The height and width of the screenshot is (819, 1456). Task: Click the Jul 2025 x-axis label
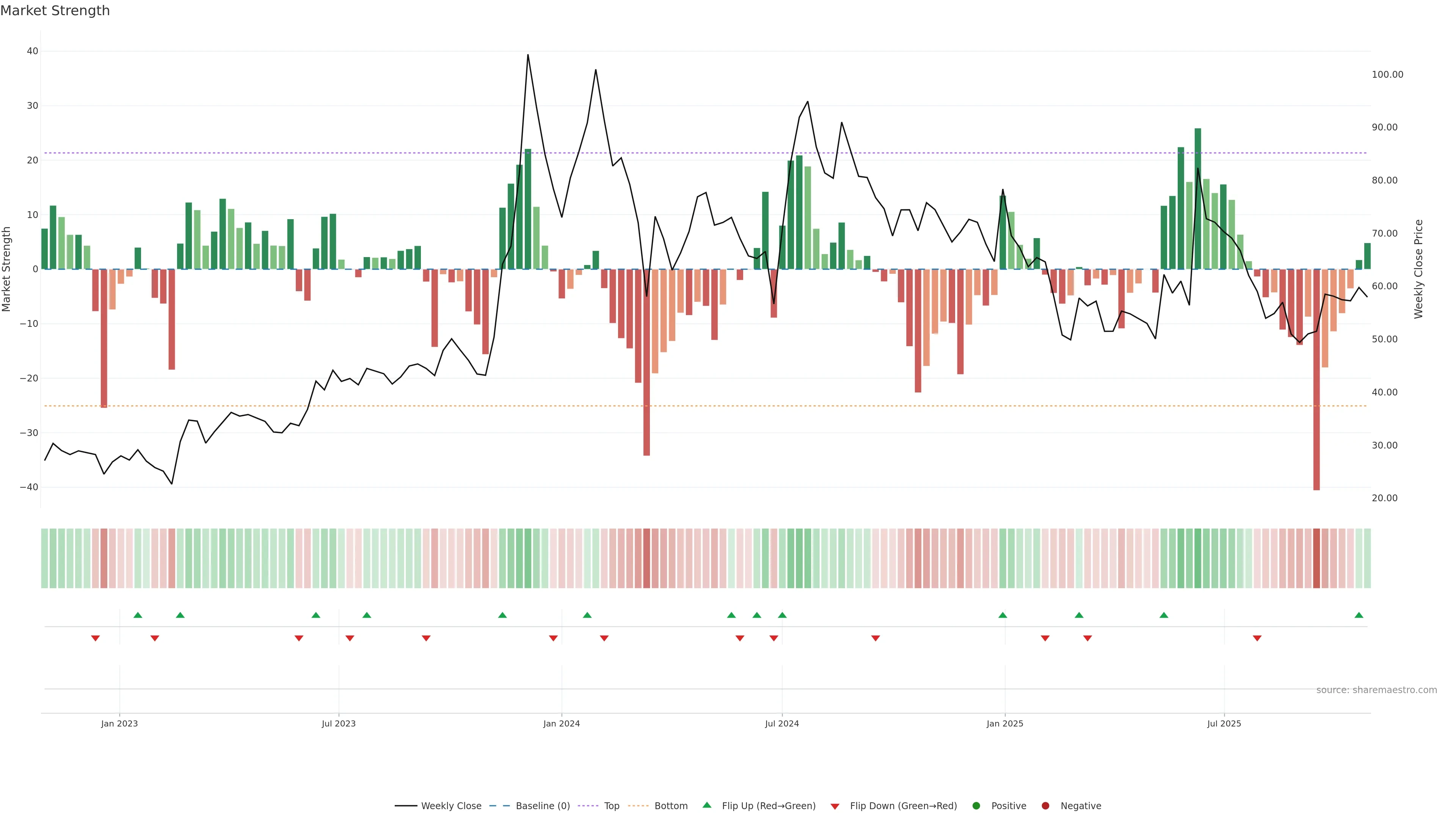pyautogui.click(x=1224, y=723)
